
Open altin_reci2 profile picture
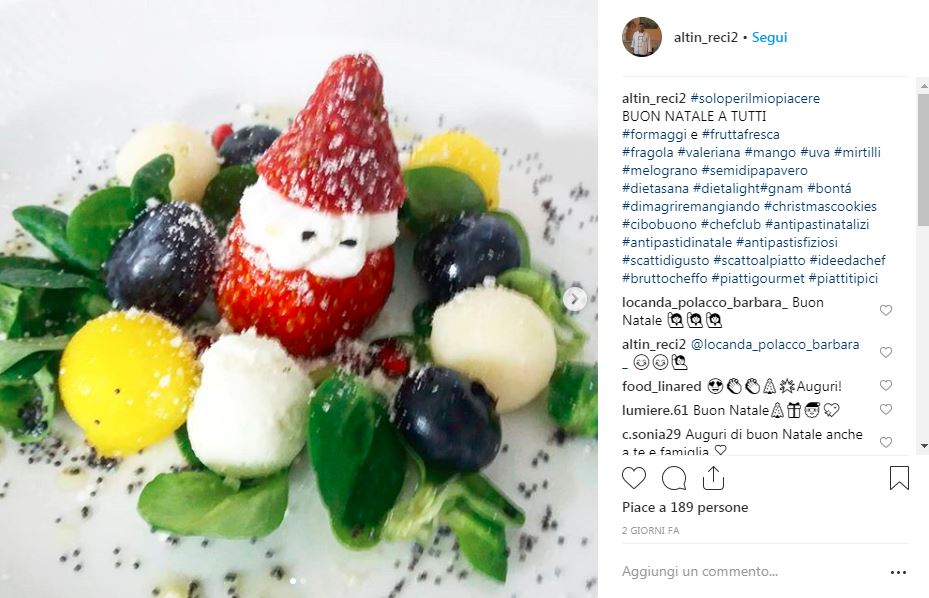[x=642, y=37]
